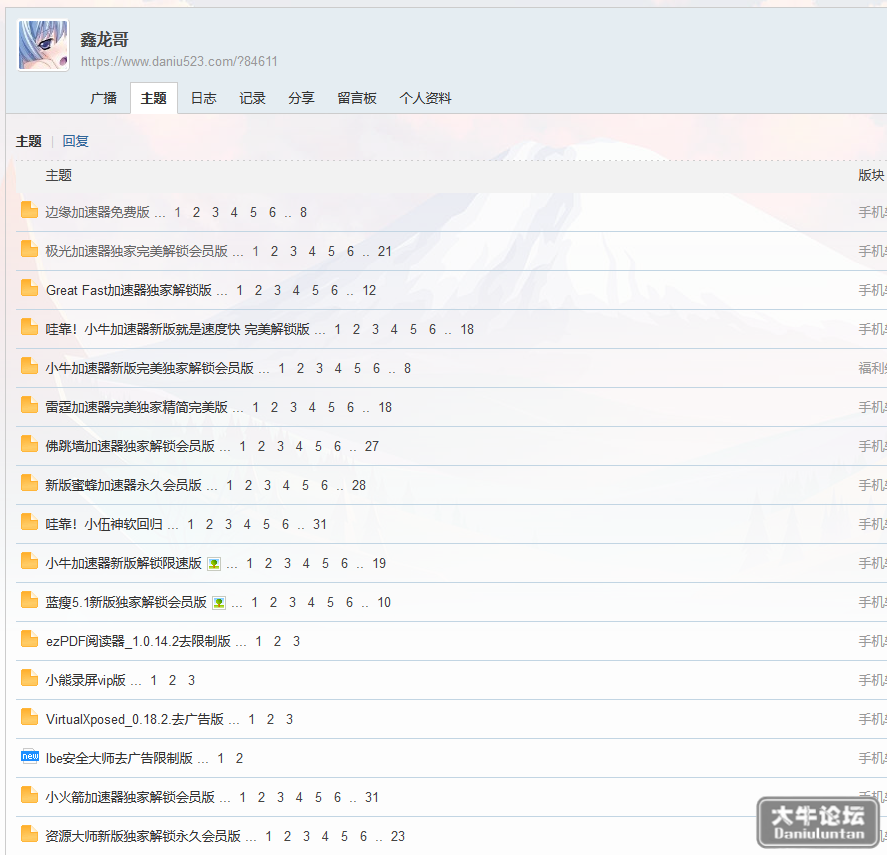Switch to the 记录 tab

tap(252, 98)
